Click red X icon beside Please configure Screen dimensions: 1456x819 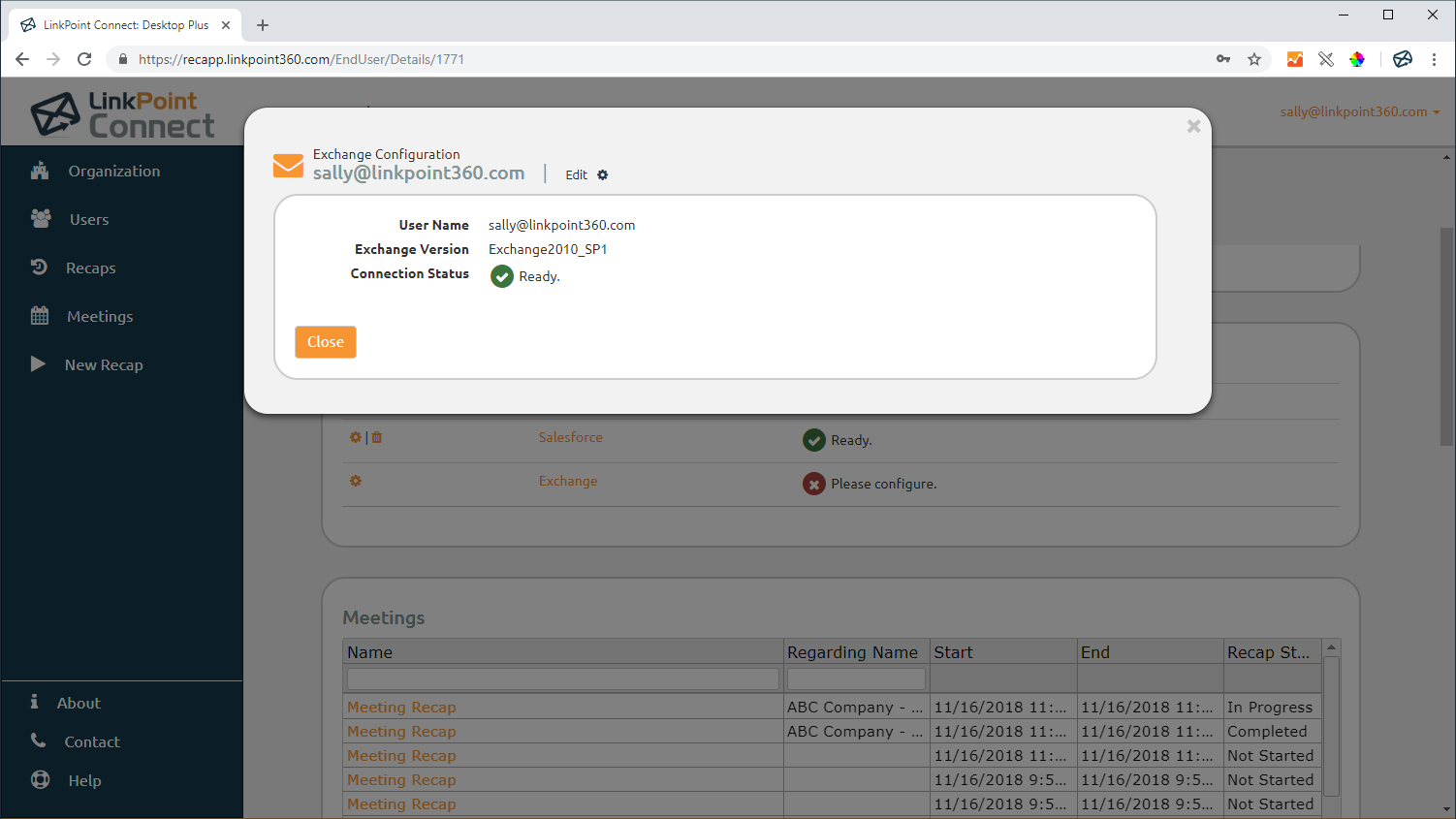point(814,484)
